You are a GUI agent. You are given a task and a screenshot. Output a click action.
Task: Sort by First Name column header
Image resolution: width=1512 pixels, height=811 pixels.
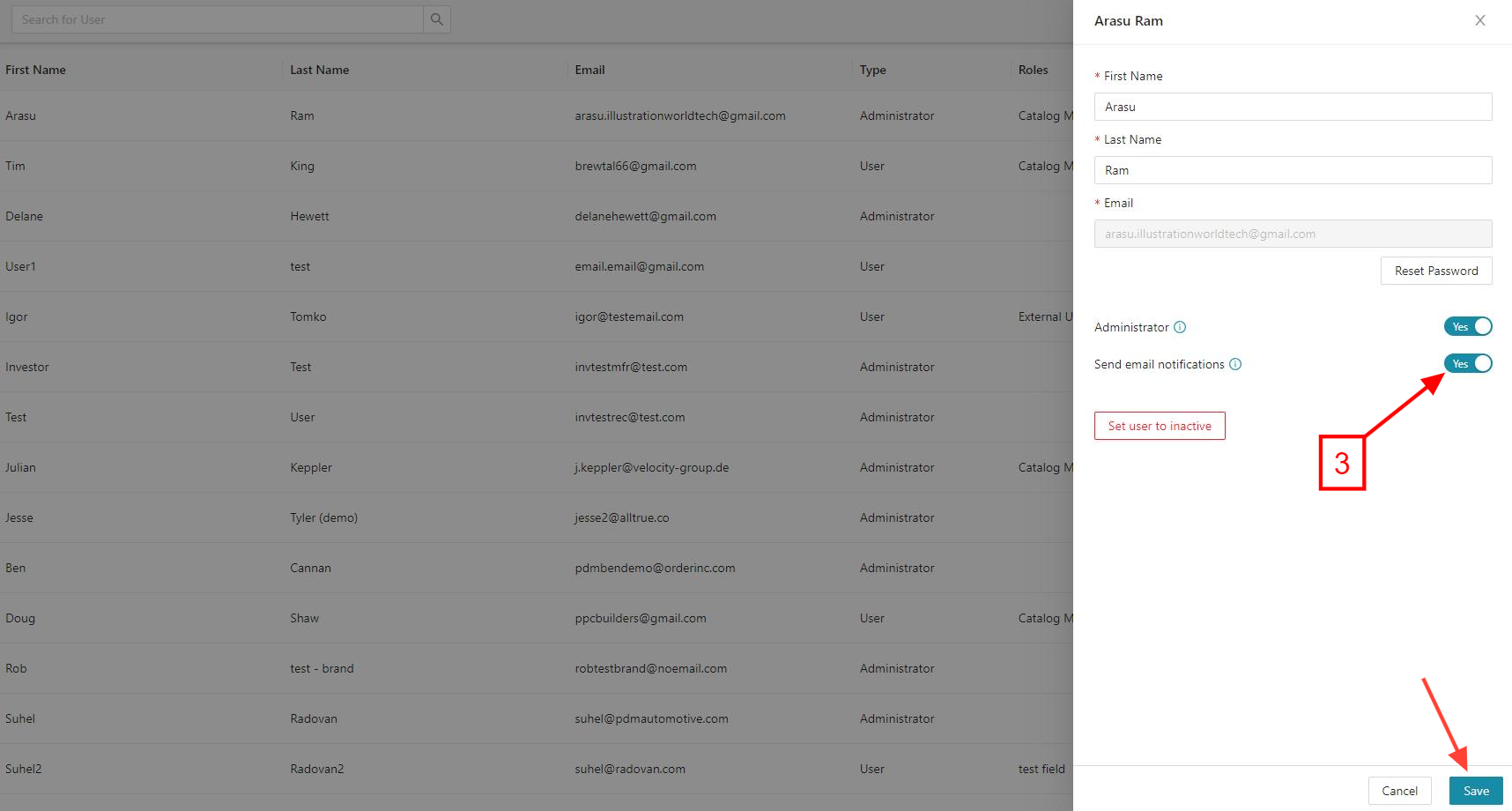(x=35, y=70)
